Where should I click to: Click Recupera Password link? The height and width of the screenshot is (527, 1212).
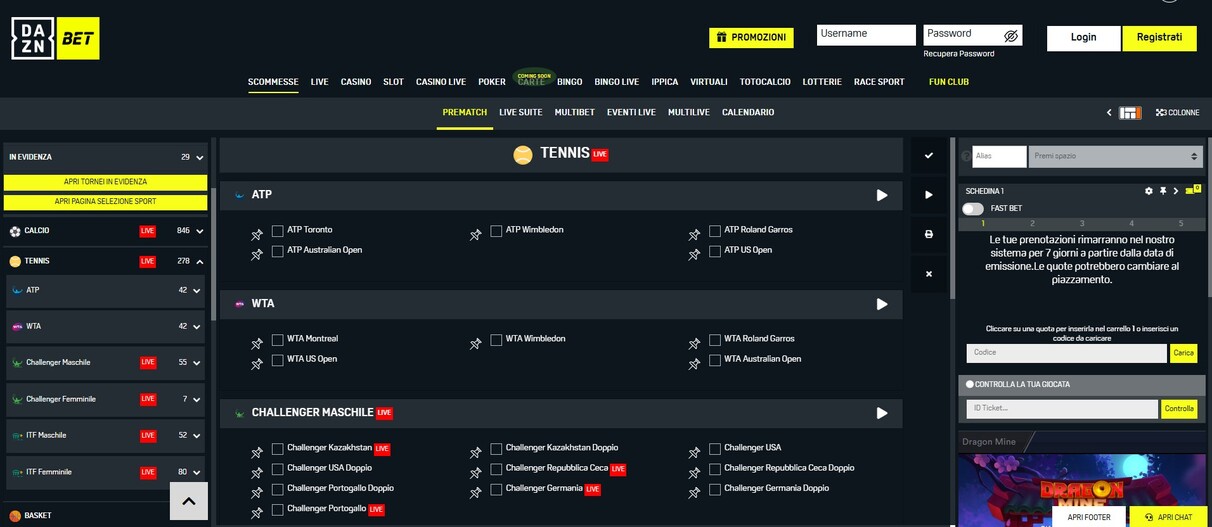pyautogui.click(x=959, y=54)
